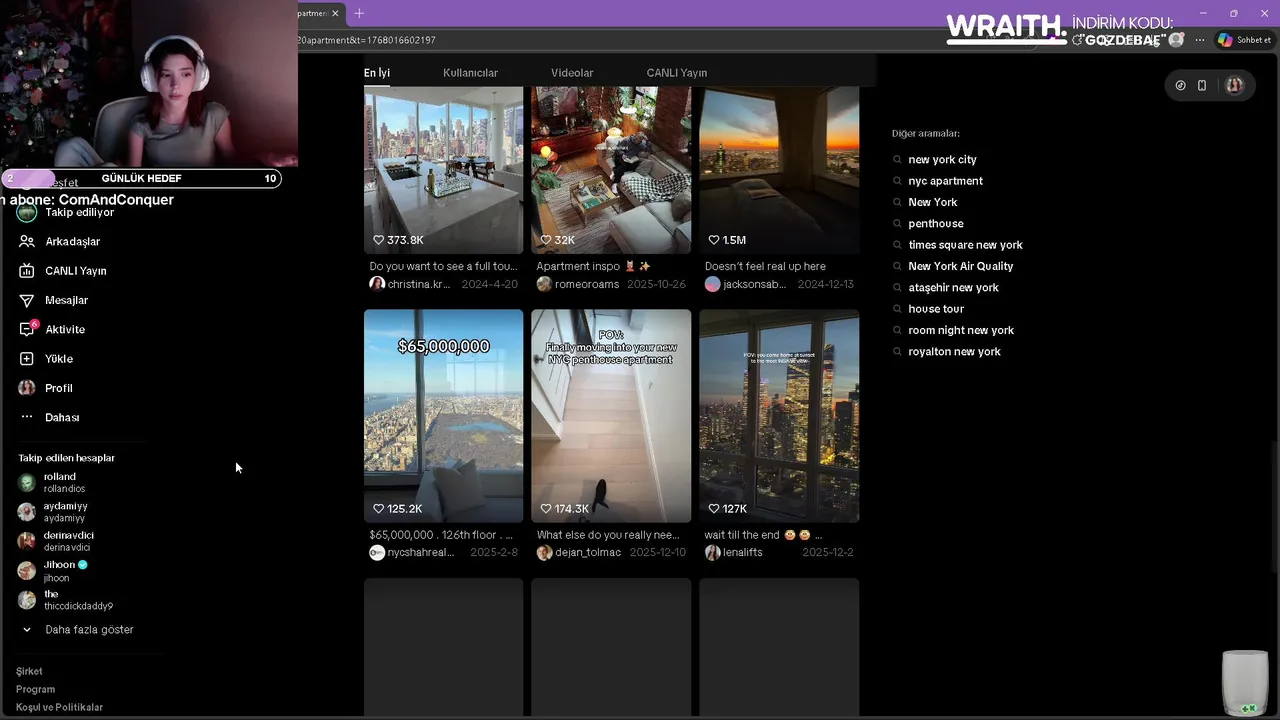
Task: Play the night skyline video by lenalifts
Action: point(779,416)
